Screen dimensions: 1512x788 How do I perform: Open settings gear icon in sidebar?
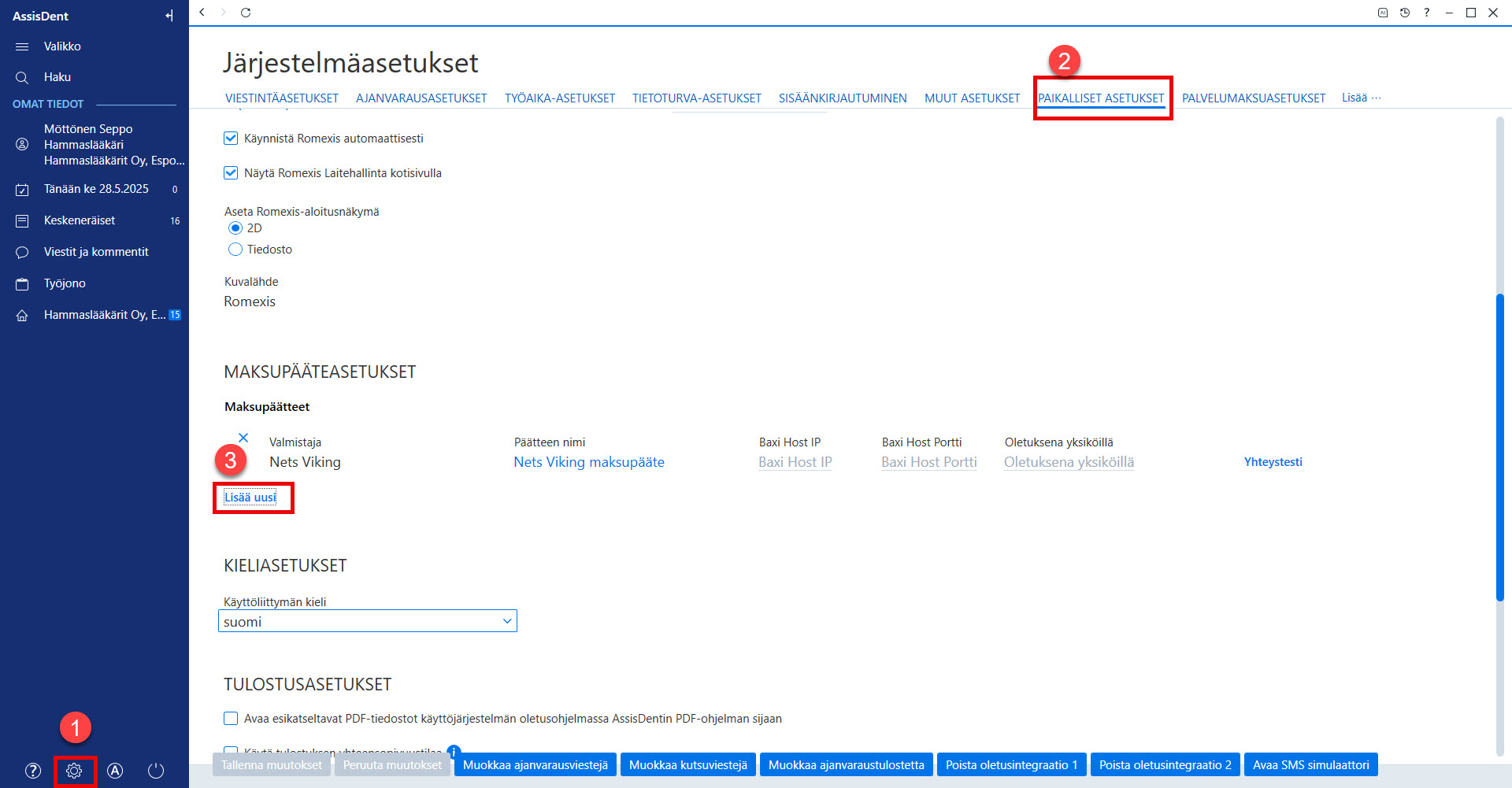[x=74, y=771]
